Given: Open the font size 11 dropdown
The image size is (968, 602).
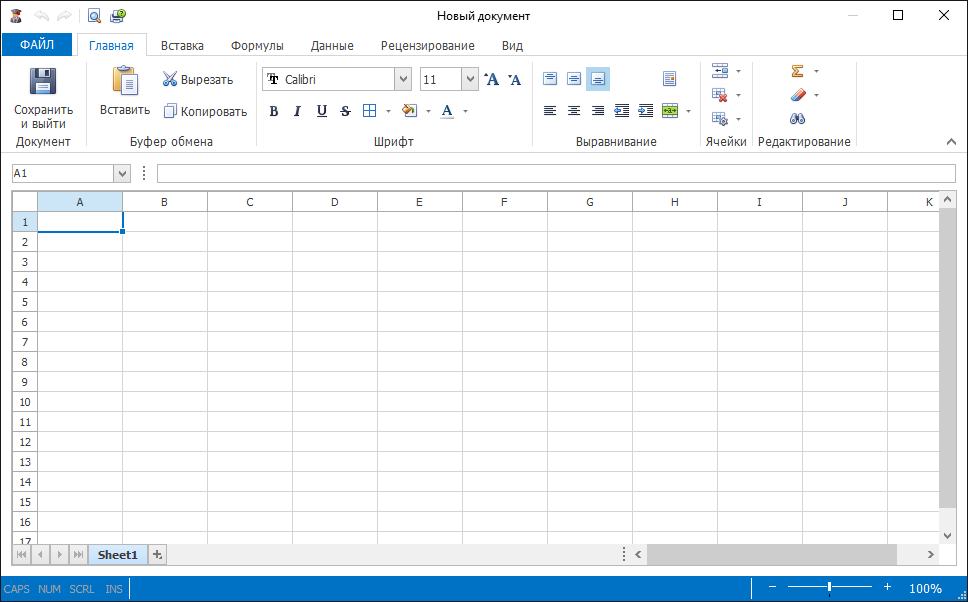Looking at the screenshot, I should (x=470, y=79).
